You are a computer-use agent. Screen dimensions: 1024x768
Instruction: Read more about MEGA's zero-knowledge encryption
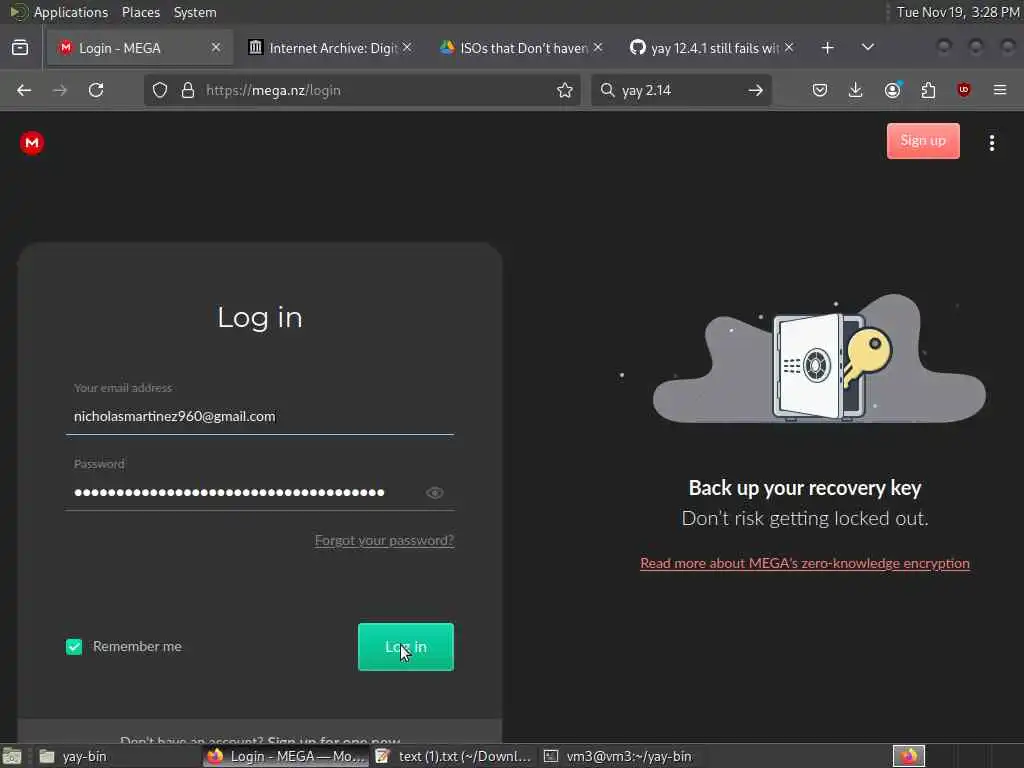(805, 563)
